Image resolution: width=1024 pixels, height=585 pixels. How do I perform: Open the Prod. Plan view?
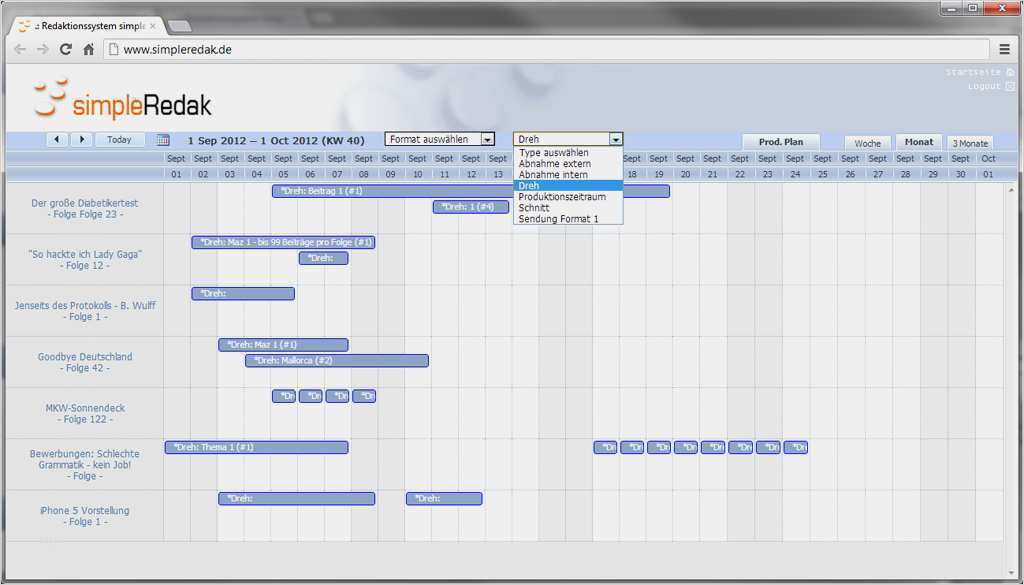click(x=781, y=142)
